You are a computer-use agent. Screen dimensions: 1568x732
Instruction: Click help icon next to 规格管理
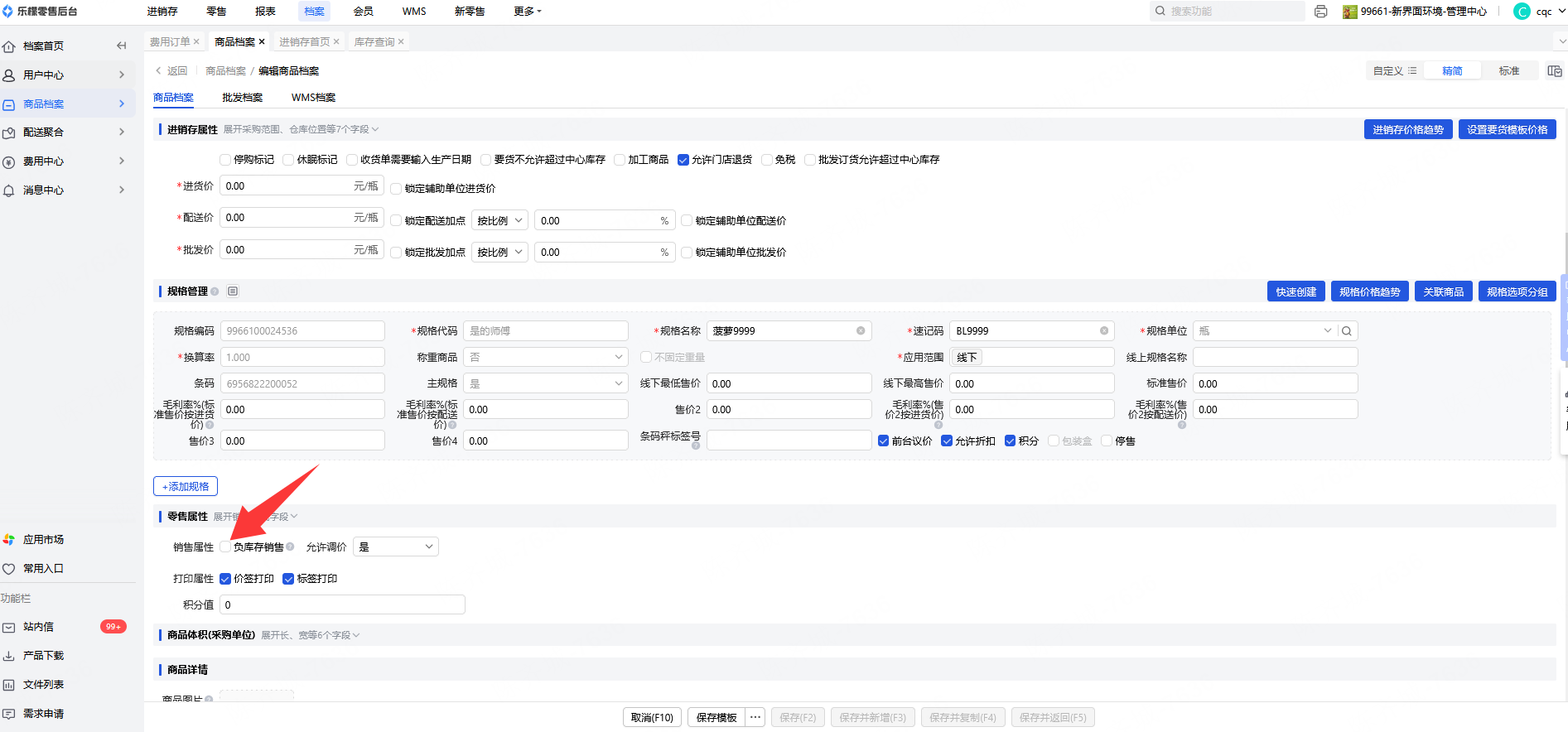click(215, 291)
